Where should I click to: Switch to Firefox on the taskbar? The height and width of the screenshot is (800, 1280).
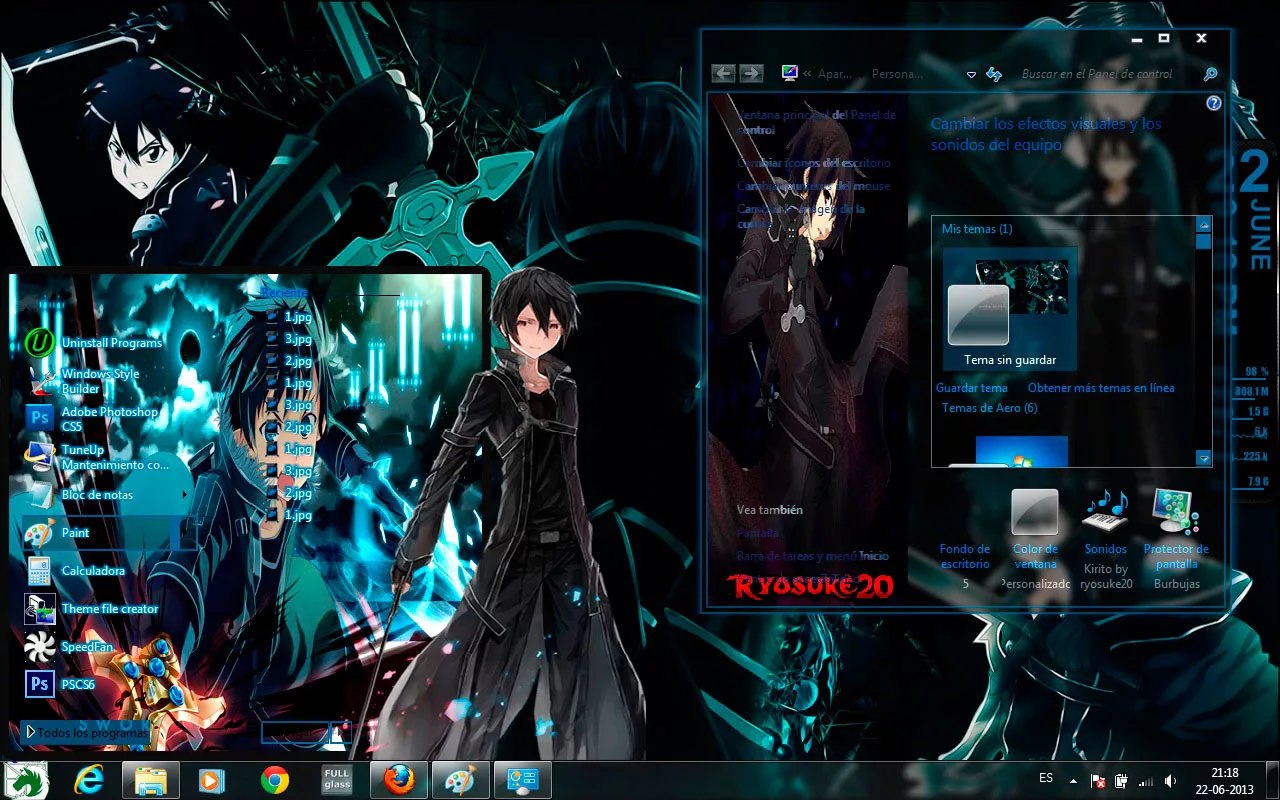coord(399,780)
